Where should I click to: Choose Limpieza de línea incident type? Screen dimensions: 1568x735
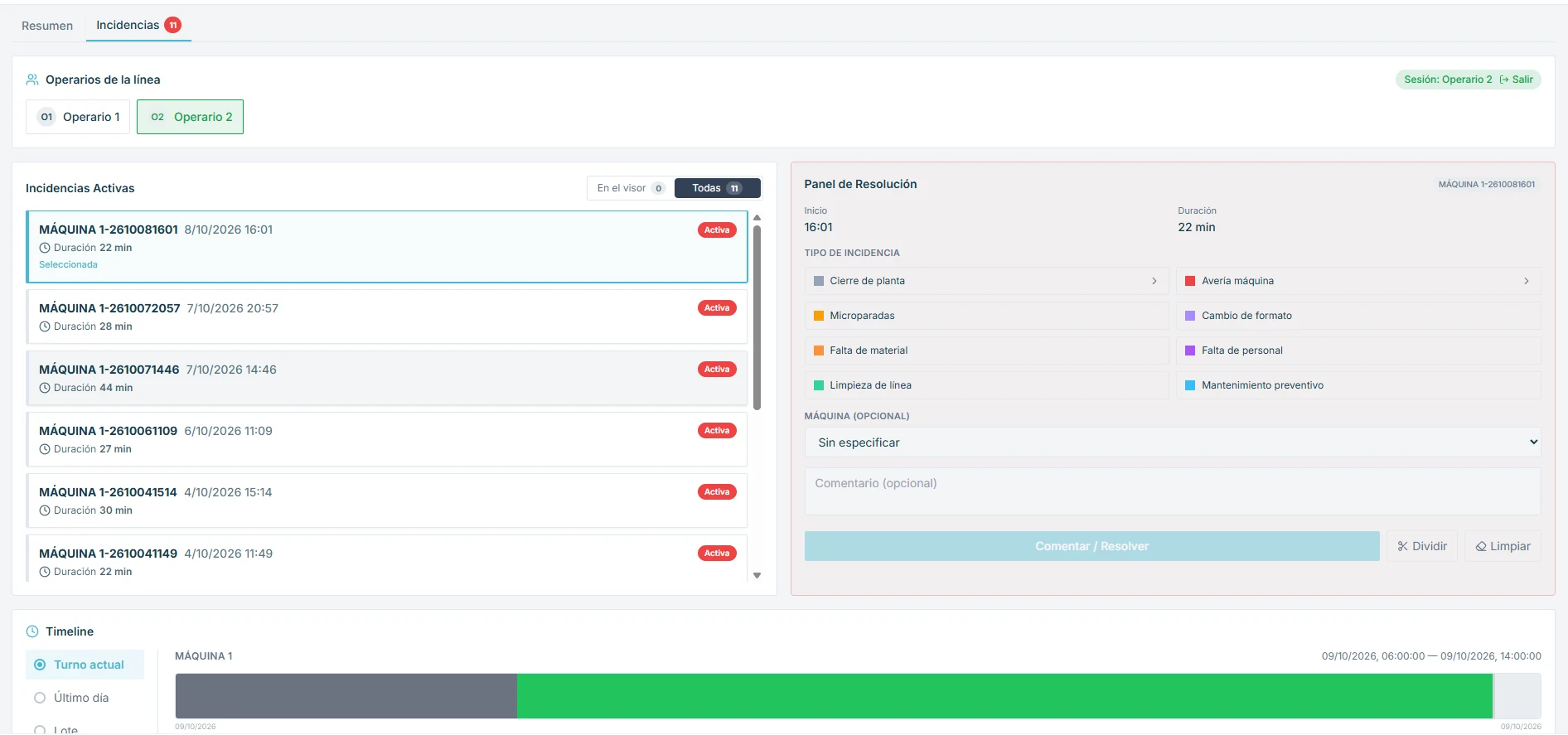point(986,385)
